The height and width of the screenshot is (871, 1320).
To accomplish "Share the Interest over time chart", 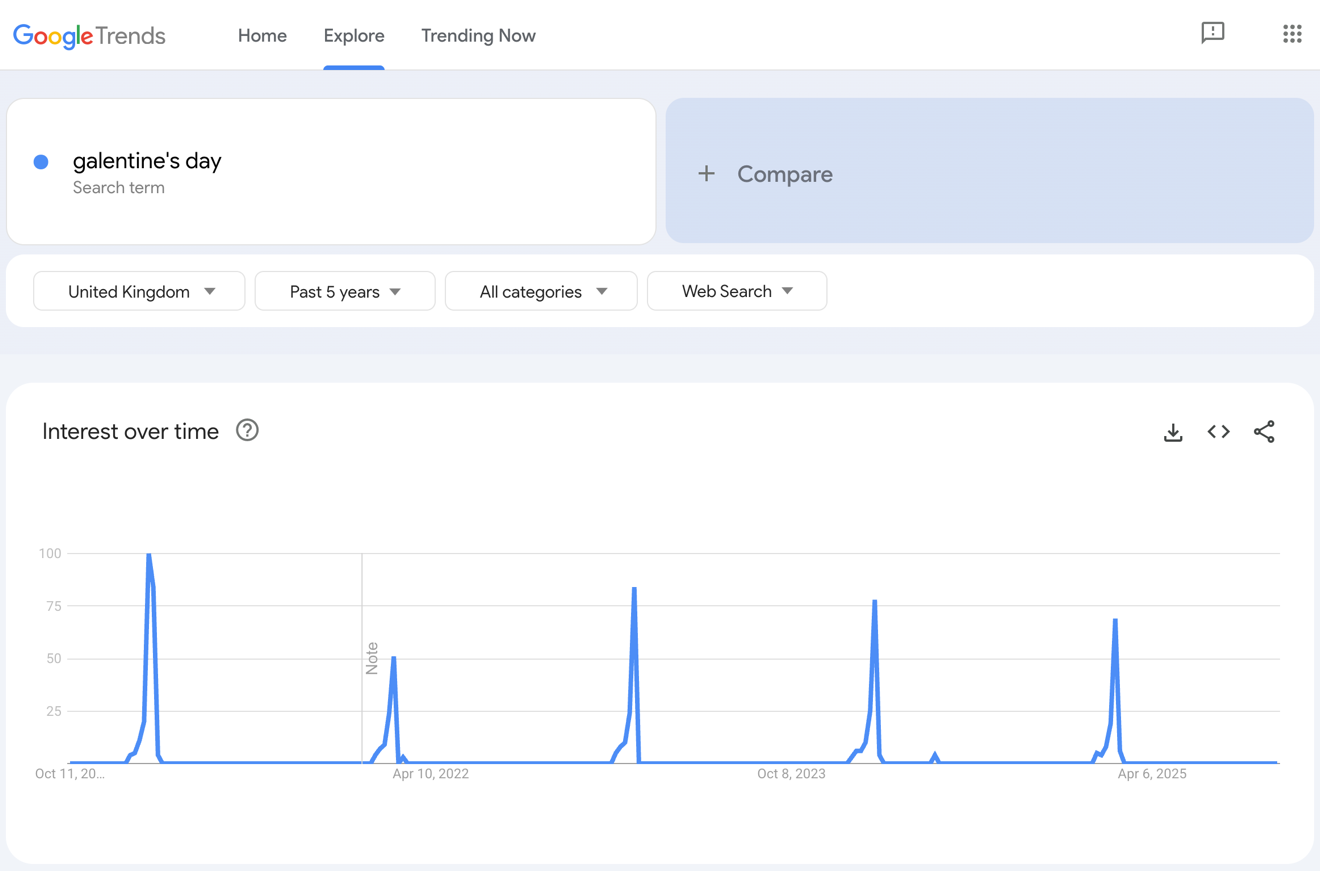I will (1264, 432).
